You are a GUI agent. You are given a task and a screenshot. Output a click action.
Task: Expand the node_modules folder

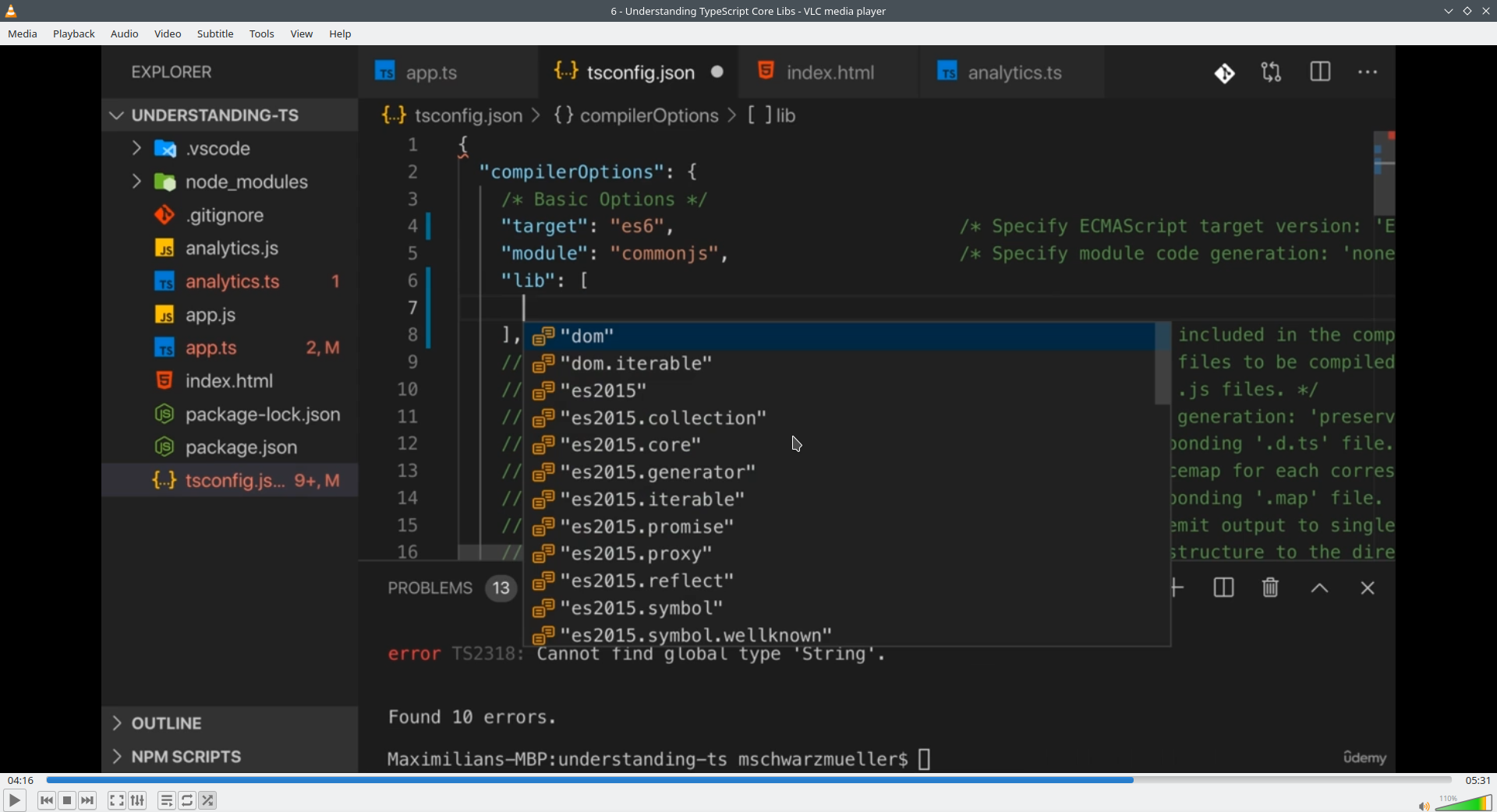pyautogui.click(x=229, y=182)
